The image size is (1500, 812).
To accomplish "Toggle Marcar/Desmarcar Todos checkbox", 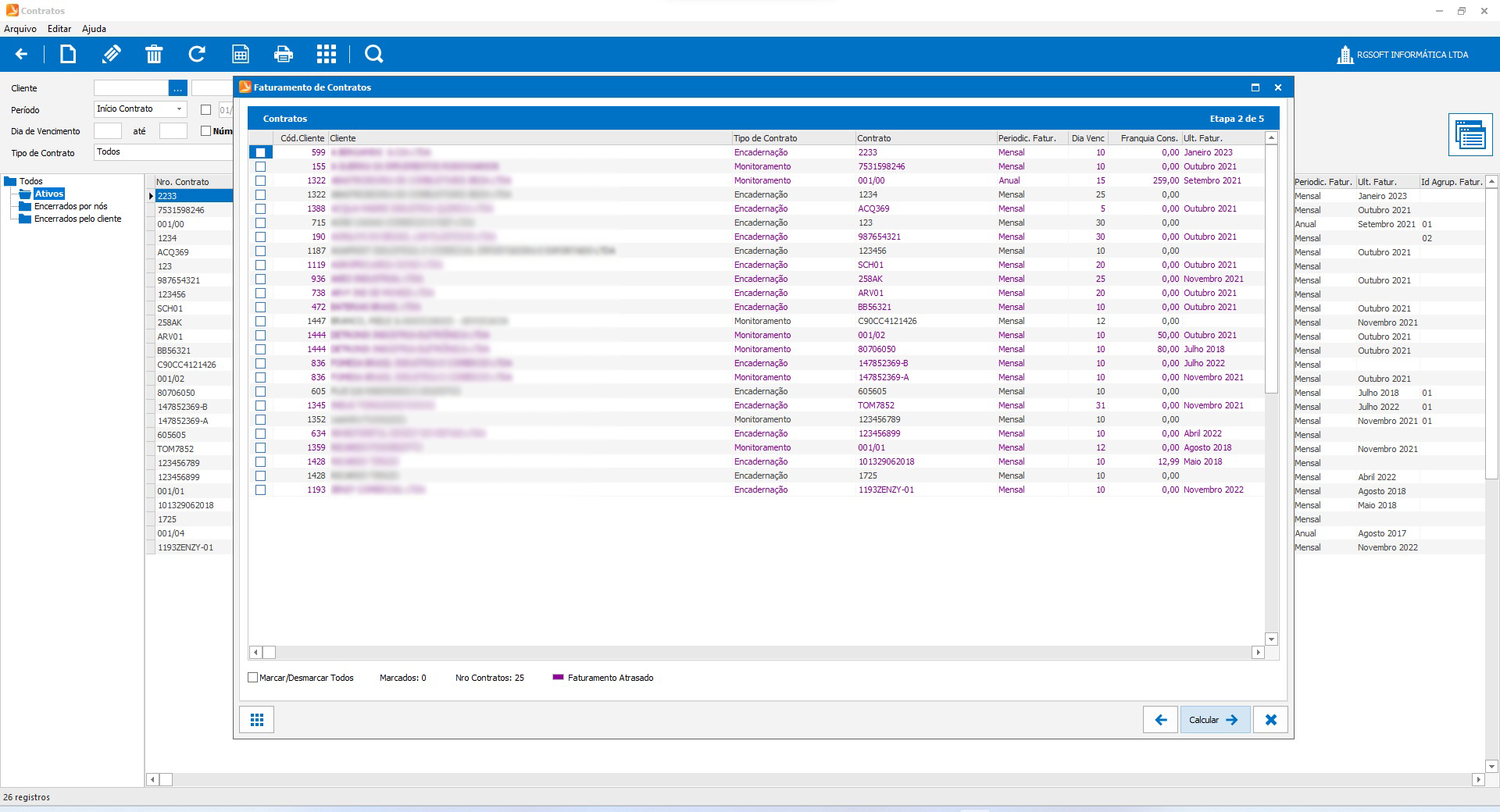I will [x=252, y=678].
